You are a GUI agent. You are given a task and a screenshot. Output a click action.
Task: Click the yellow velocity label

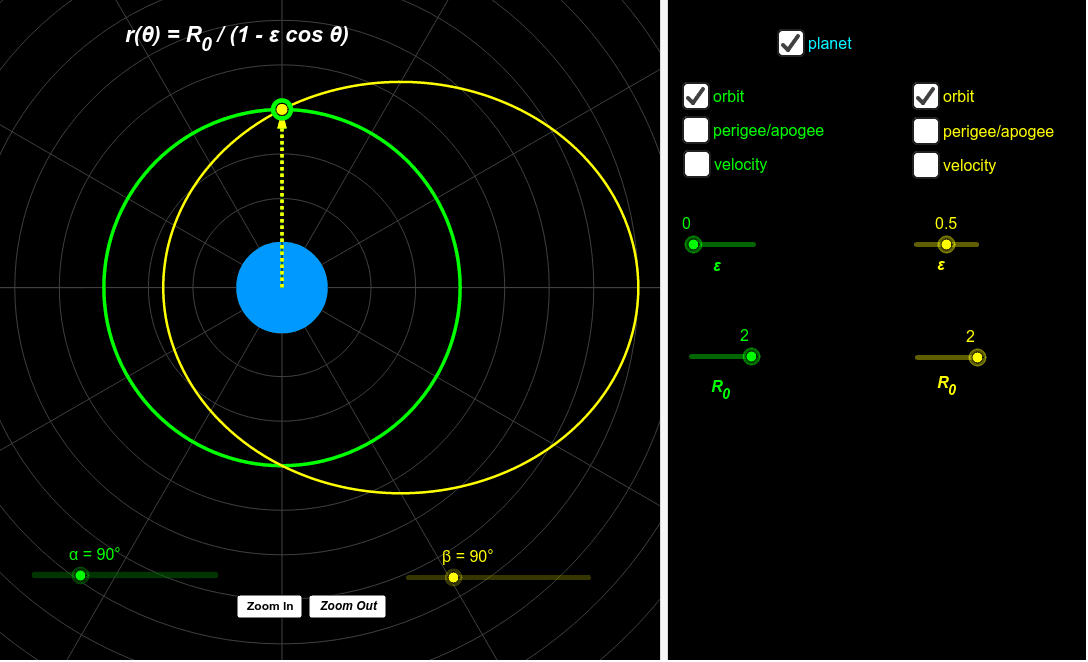(969, 165)
